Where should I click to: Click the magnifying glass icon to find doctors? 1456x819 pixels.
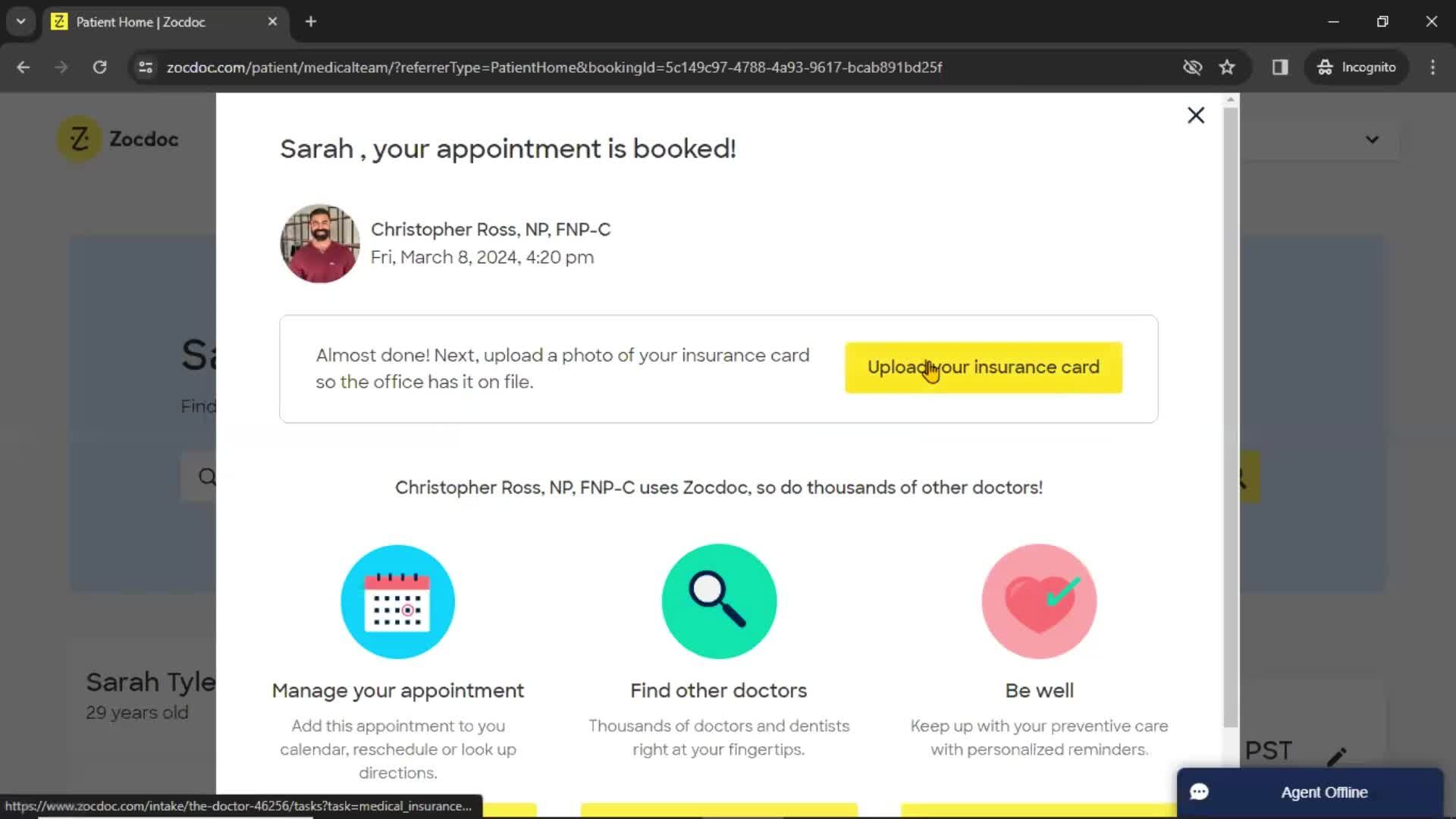coord(718,600)
